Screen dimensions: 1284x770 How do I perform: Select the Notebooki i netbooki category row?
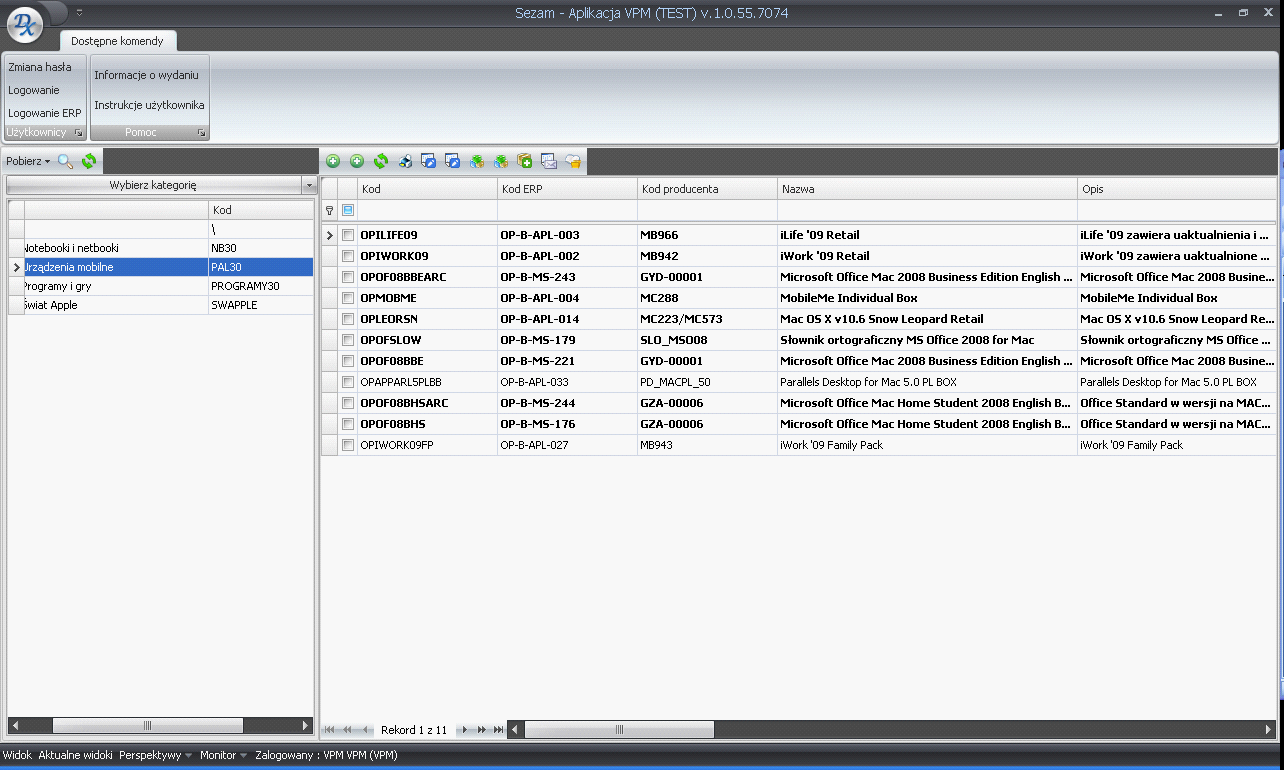(x=161, y=248)
